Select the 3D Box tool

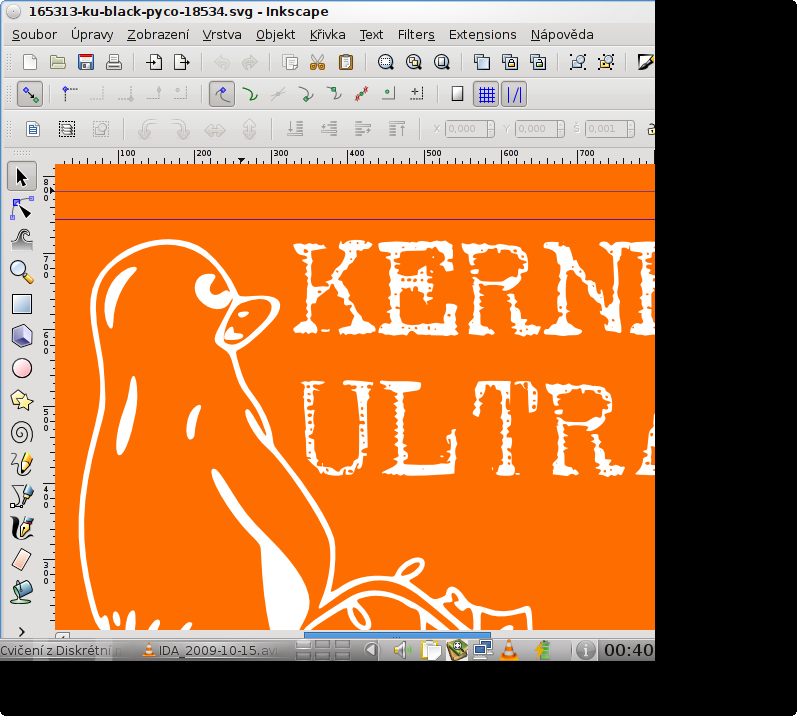[x=21, y=336]
